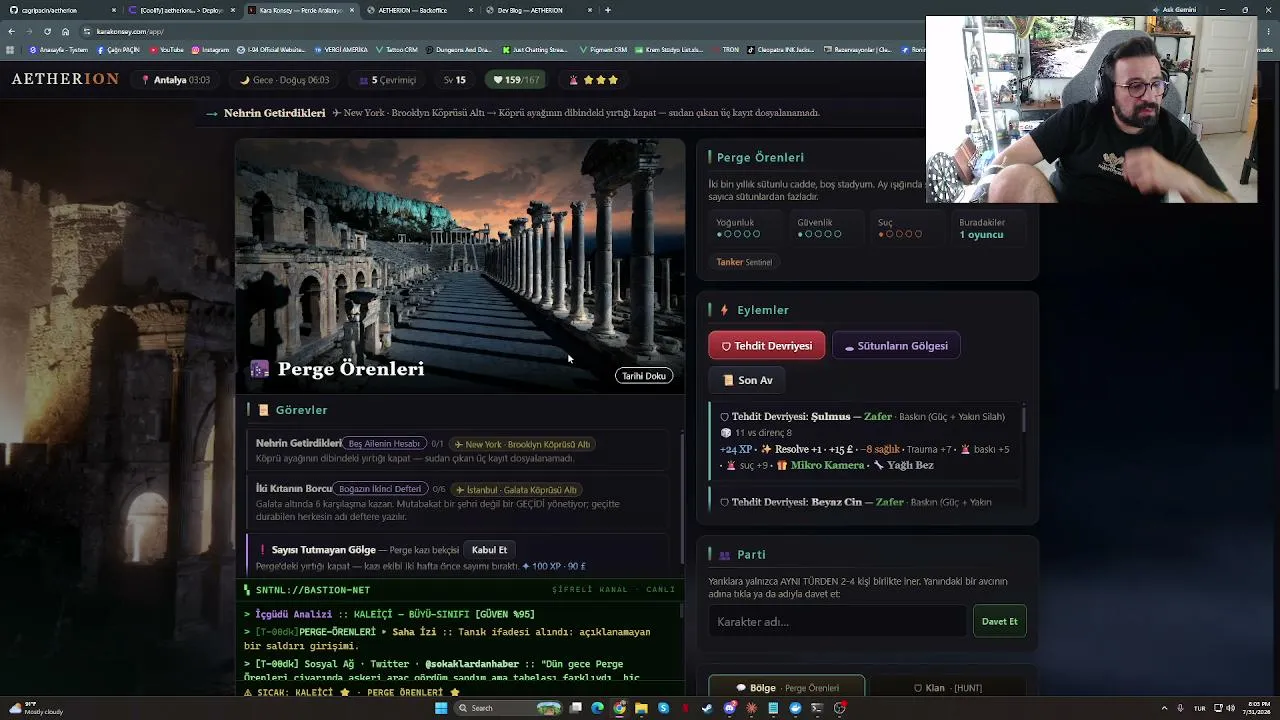This screenshot has height=720, width=1280.
Task: Click the scroll icon beside Görevler
Action: tap(264, 410)
